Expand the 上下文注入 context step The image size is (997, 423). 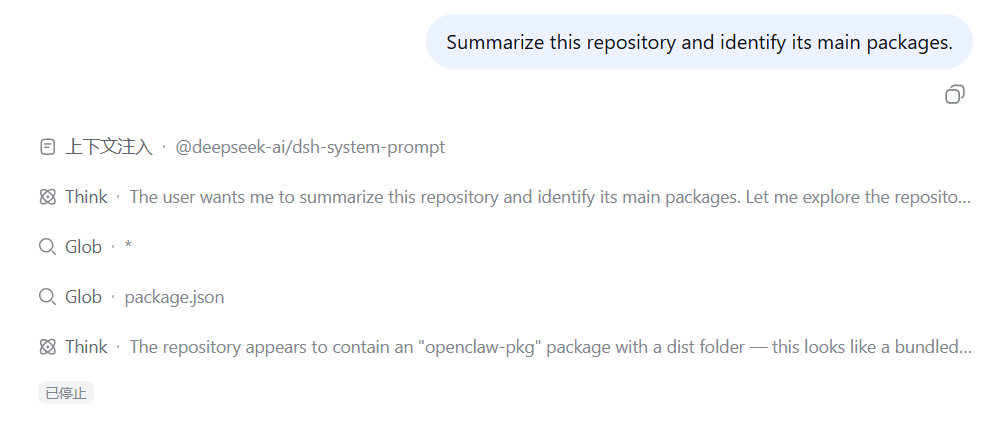tap(242, 147)
